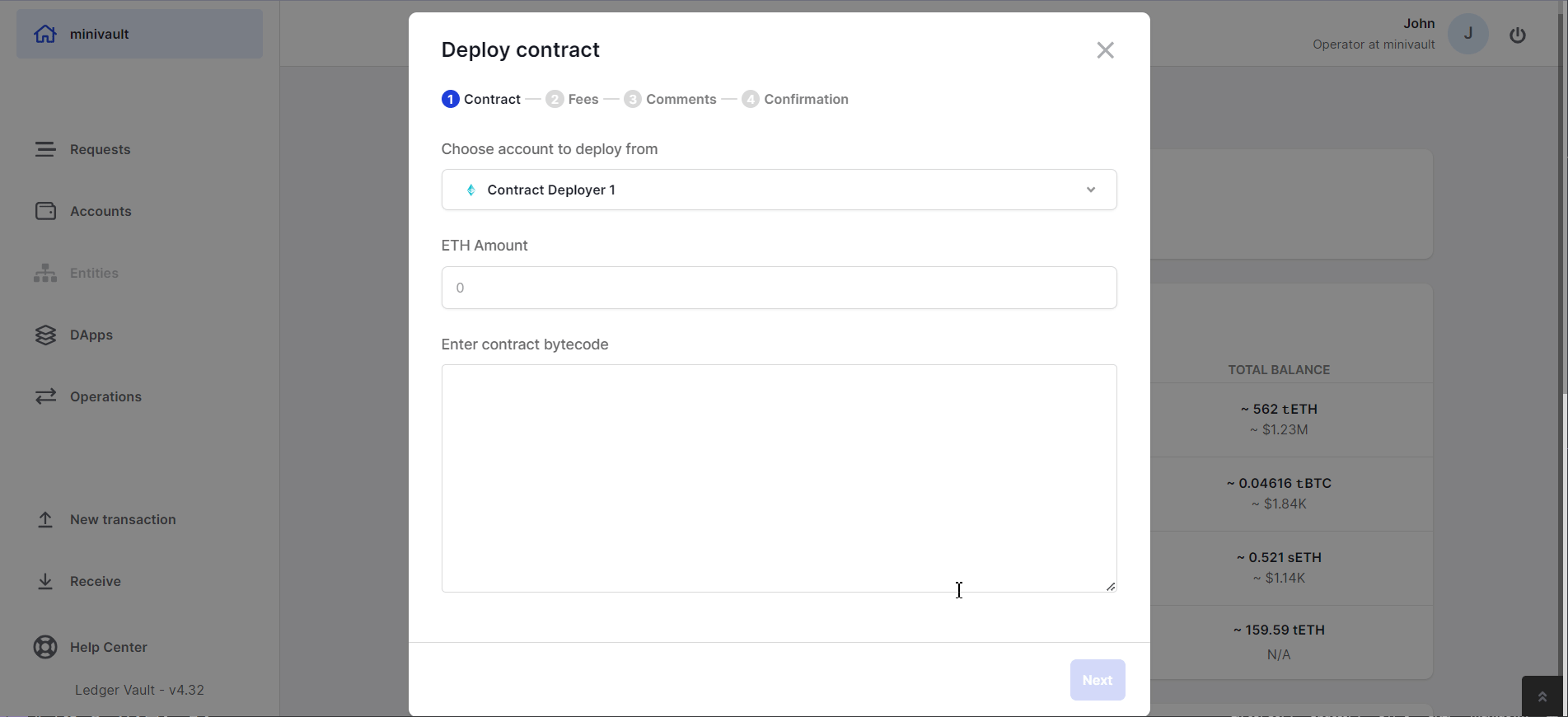Click the Help Center lifebuoy icon
Viewport: 1568px width, 717px height.
pos(45,647)
